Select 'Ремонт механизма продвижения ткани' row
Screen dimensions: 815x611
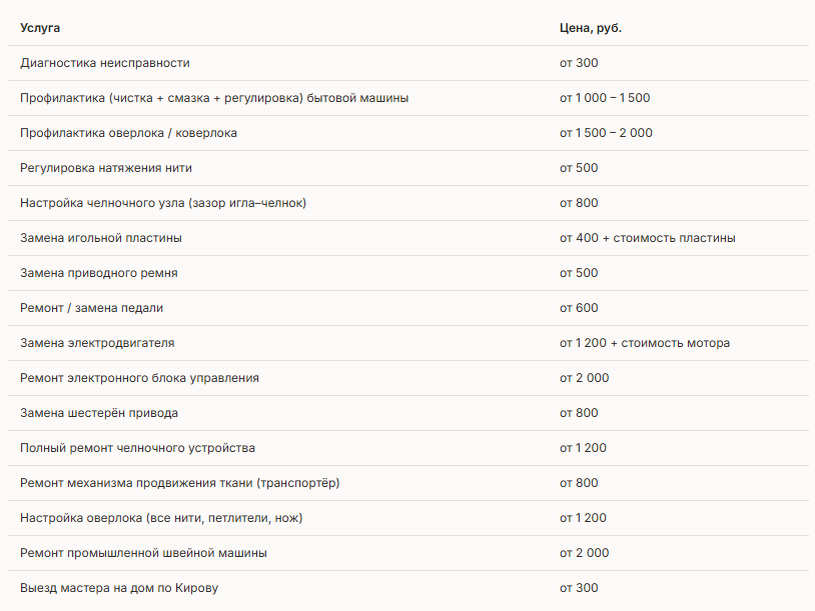pyautogui.click(x=409, y=483)
